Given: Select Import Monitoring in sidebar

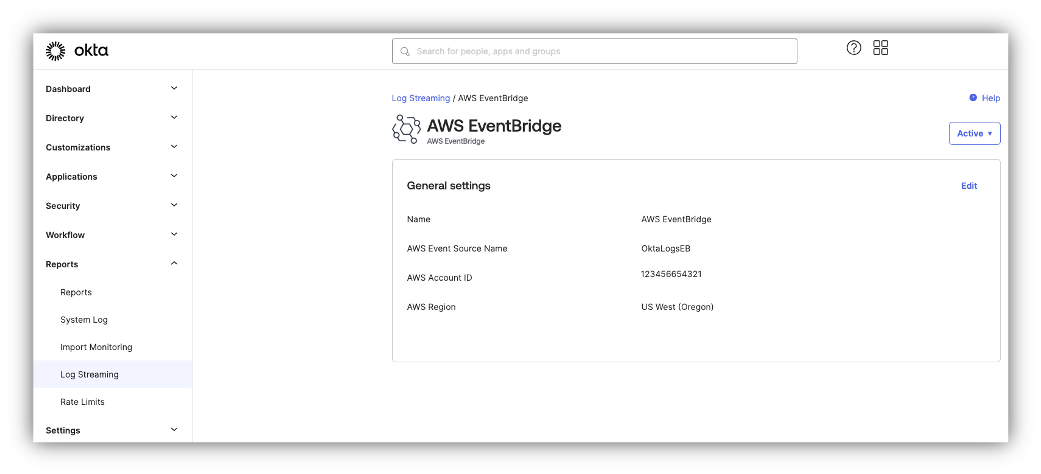Looking at the screenshot, I should point(96,347).
